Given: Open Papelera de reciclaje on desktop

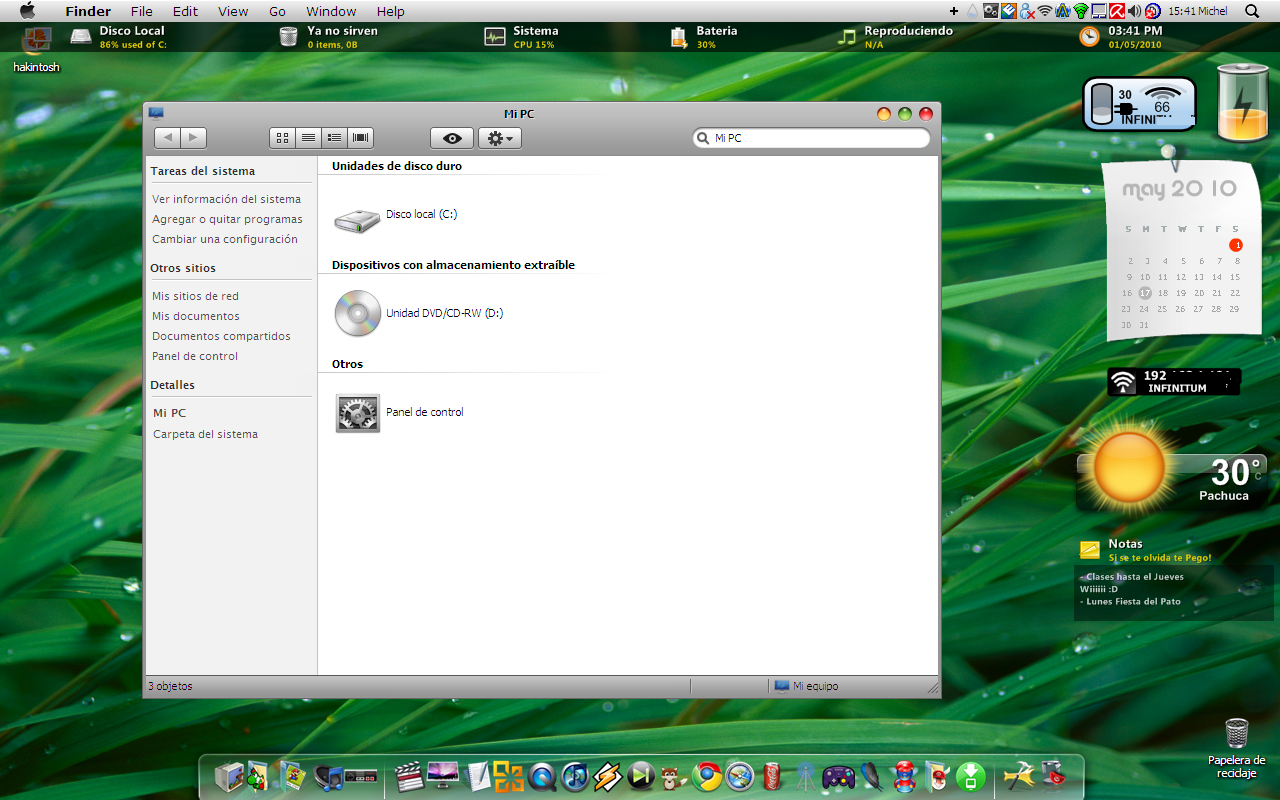Looking at the screenshot, I should click(1237, 748).
